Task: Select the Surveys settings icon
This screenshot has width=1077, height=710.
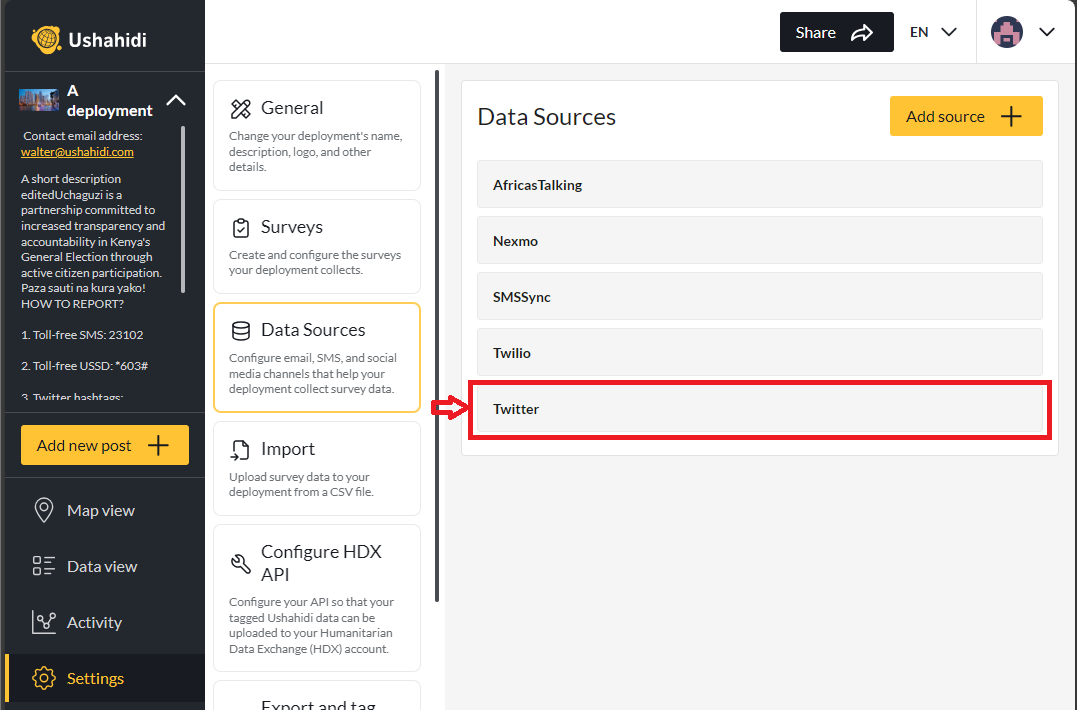Action: (239, 226)
